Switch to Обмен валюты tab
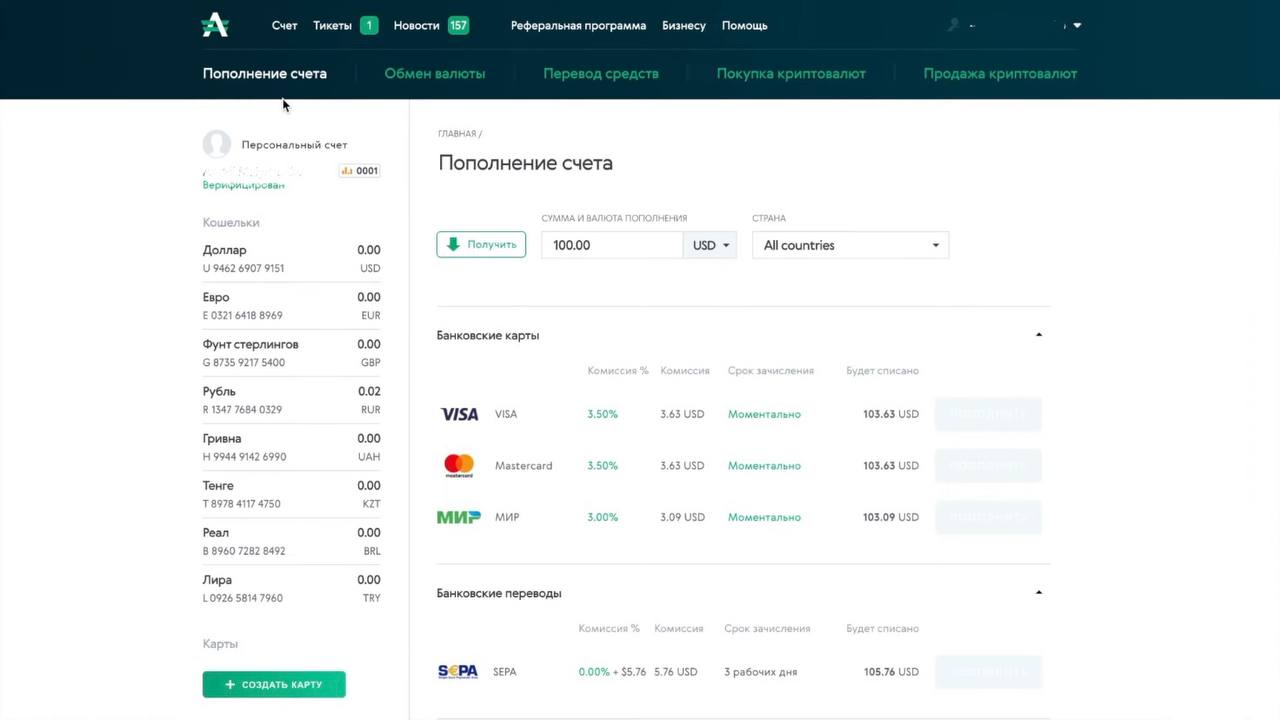1280x720 pixels. [435, 73]
